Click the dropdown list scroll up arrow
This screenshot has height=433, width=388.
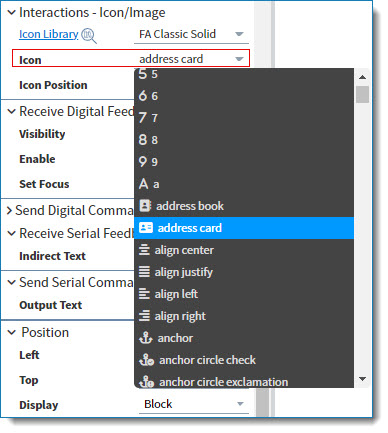[x=362, y=77]
